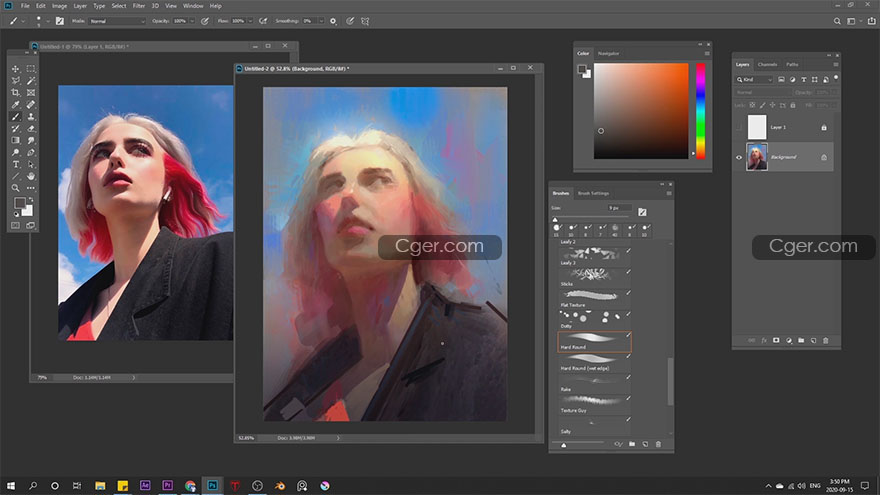Image resolution: width=880 pixels, height=495 pixels.
Task: Open the Layers panel flyout menu
Action: (x=836, y=65)
